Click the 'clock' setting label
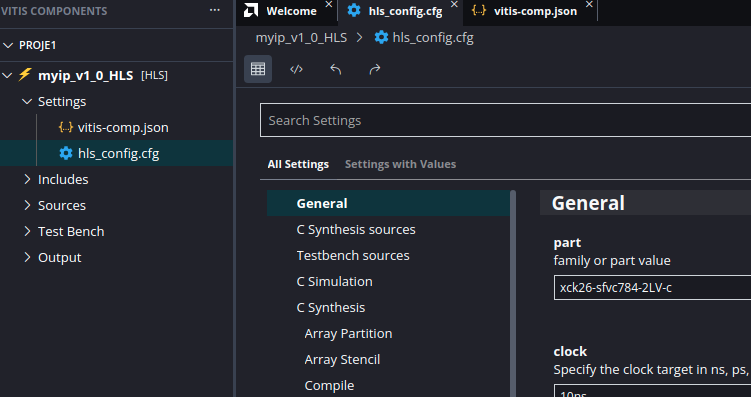The width and height of the screenshot is (751, 397). point(570,352)
